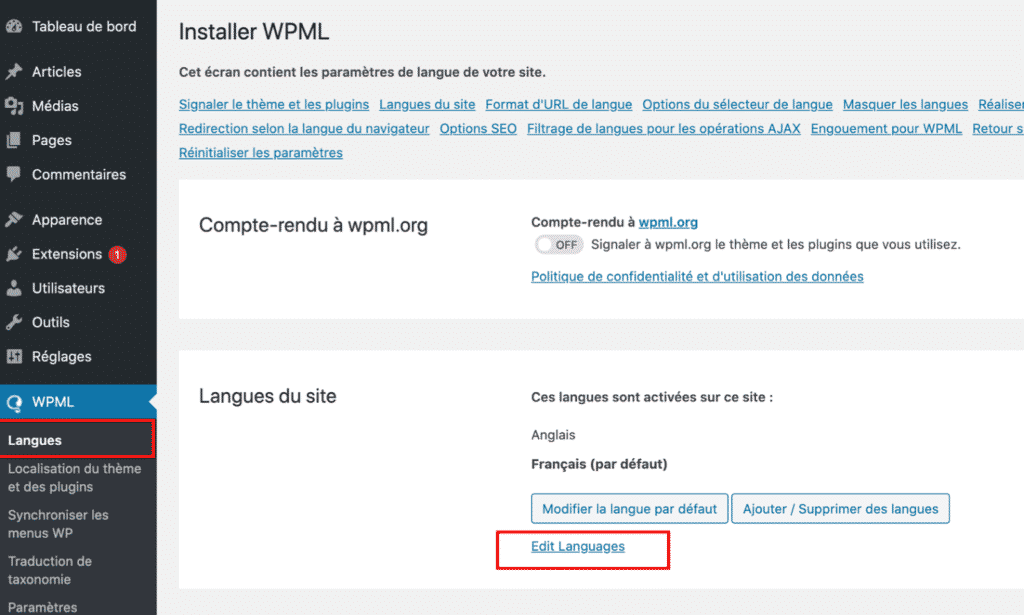Image resolution: width=1024 pixels, height=615 pixels.
Task: Click Réinitialiser les paramètres link
Action: [x=260, y=153]
